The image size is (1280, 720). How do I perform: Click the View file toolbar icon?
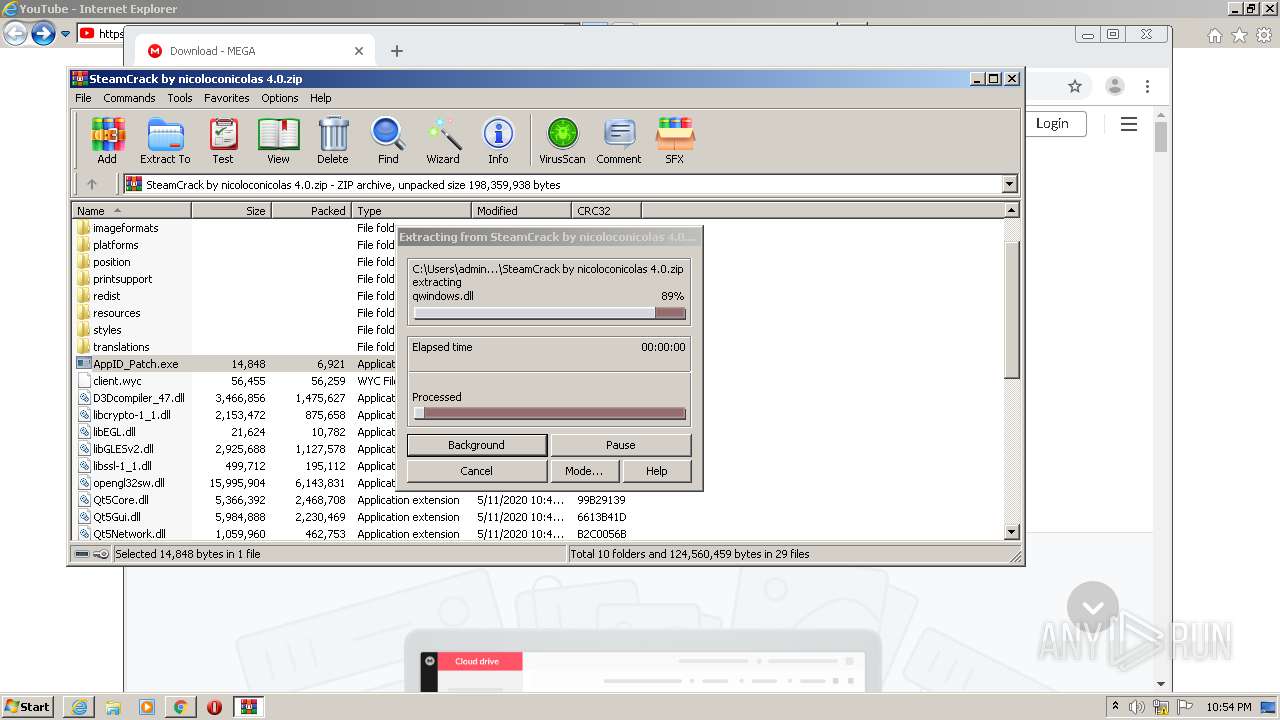click(278, 140)
